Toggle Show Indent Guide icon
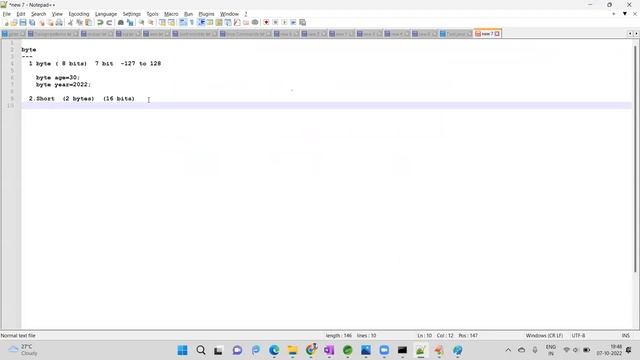Viewport: 640px width, 360px height. [201, 22]
